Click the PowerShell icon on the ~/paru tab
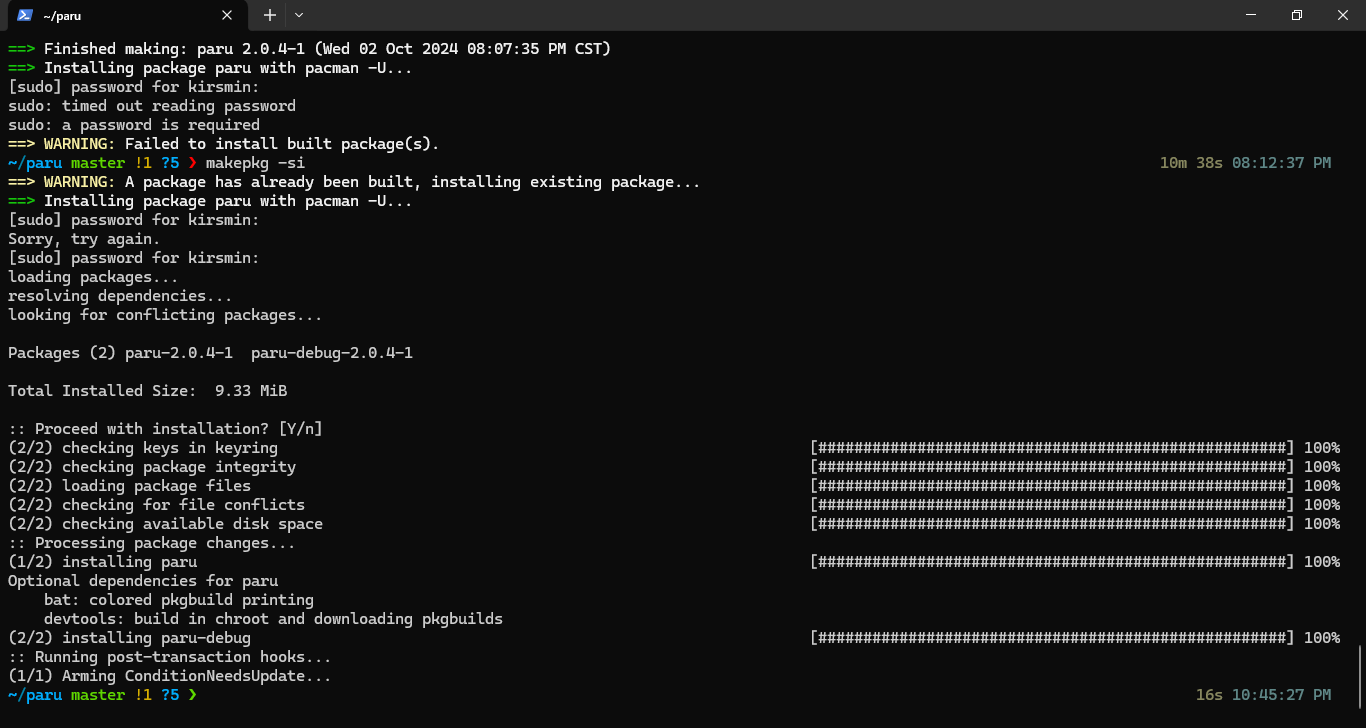The height and width of the screenshot is (728, 1366). 23,15
